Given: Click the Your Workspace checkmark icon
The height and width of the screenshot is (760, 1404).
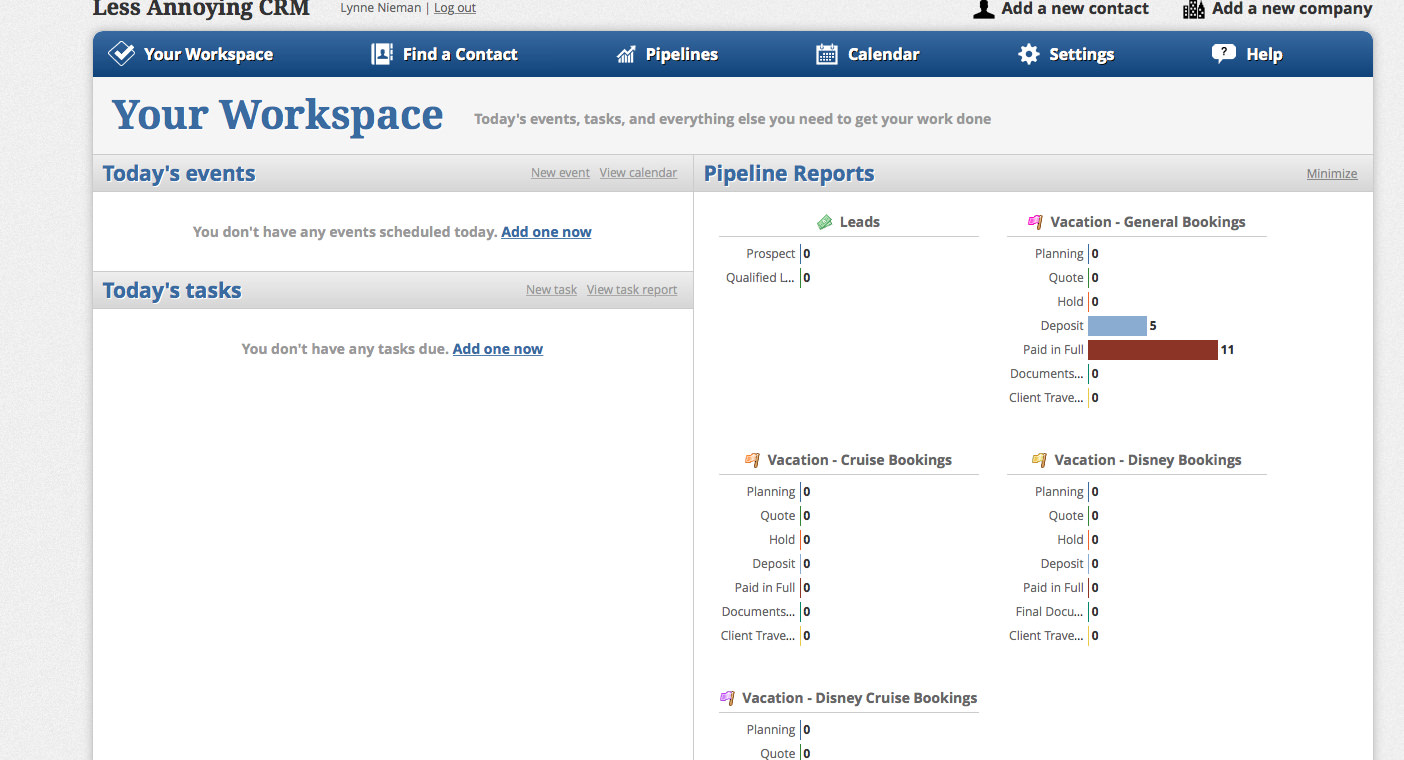Looking at the screenshot, I should coord(120,52).
